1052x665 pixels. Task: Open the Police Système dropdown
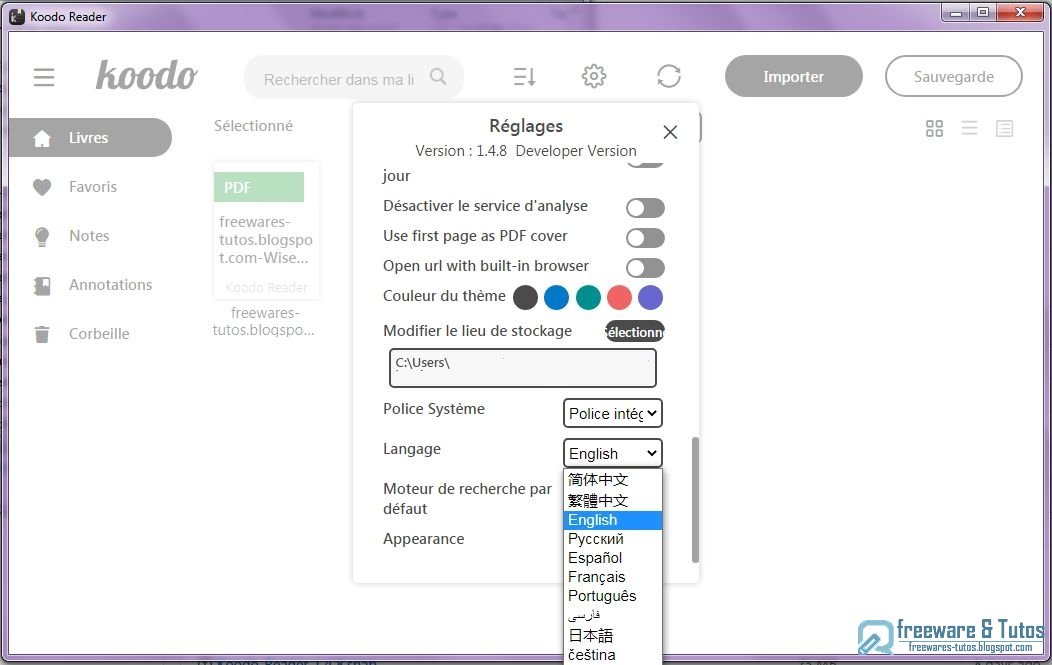click(613, 413)
